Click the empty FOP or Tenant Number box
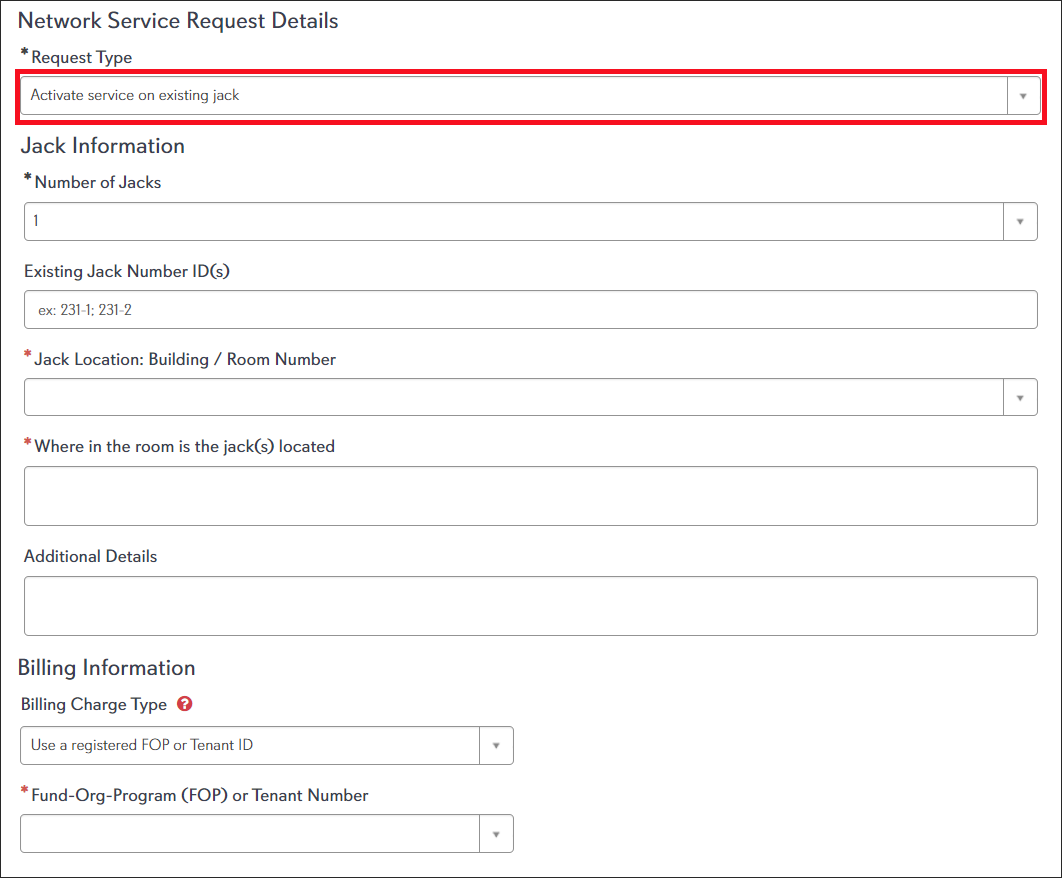 coord(250,834)
